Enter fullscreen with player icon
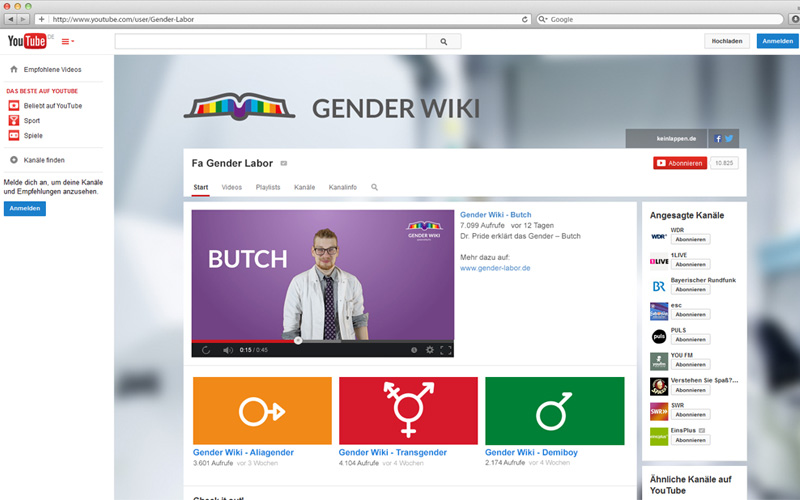 tap(445, 350)
